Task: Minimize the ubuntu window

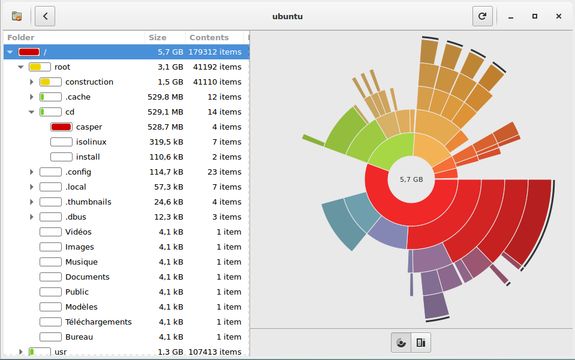Action: pos(511,16)
